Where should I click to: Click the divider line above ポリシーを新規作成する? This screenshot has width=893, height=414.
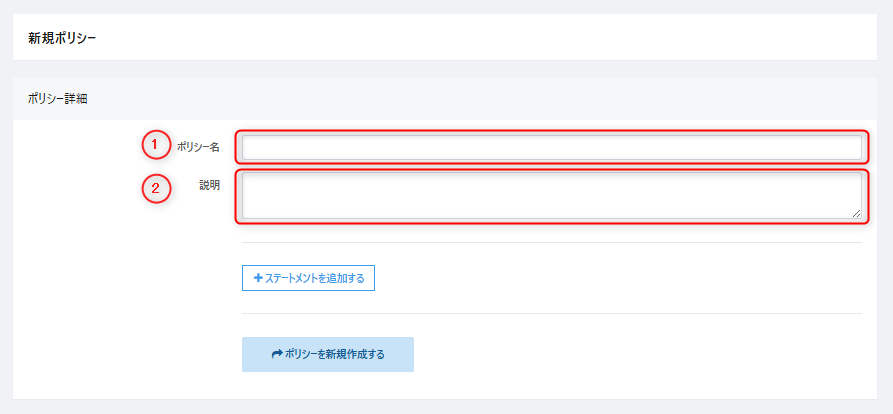pyautogui.click(x=551, y=314)
